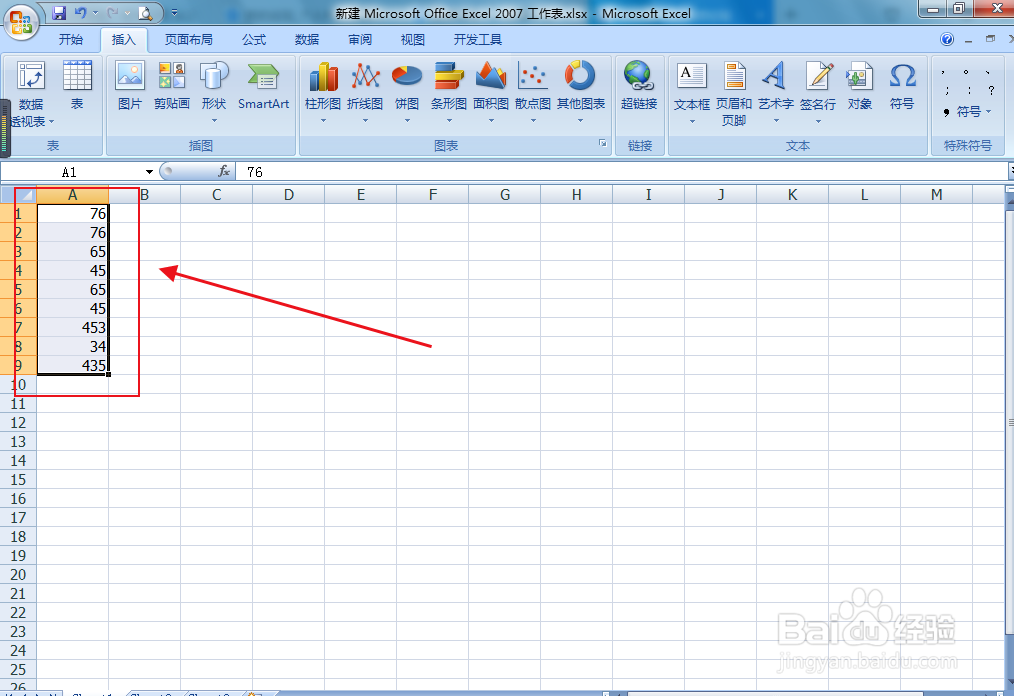Select cell containing 34
Viewport: 1014px width, 696px height.
72,347
